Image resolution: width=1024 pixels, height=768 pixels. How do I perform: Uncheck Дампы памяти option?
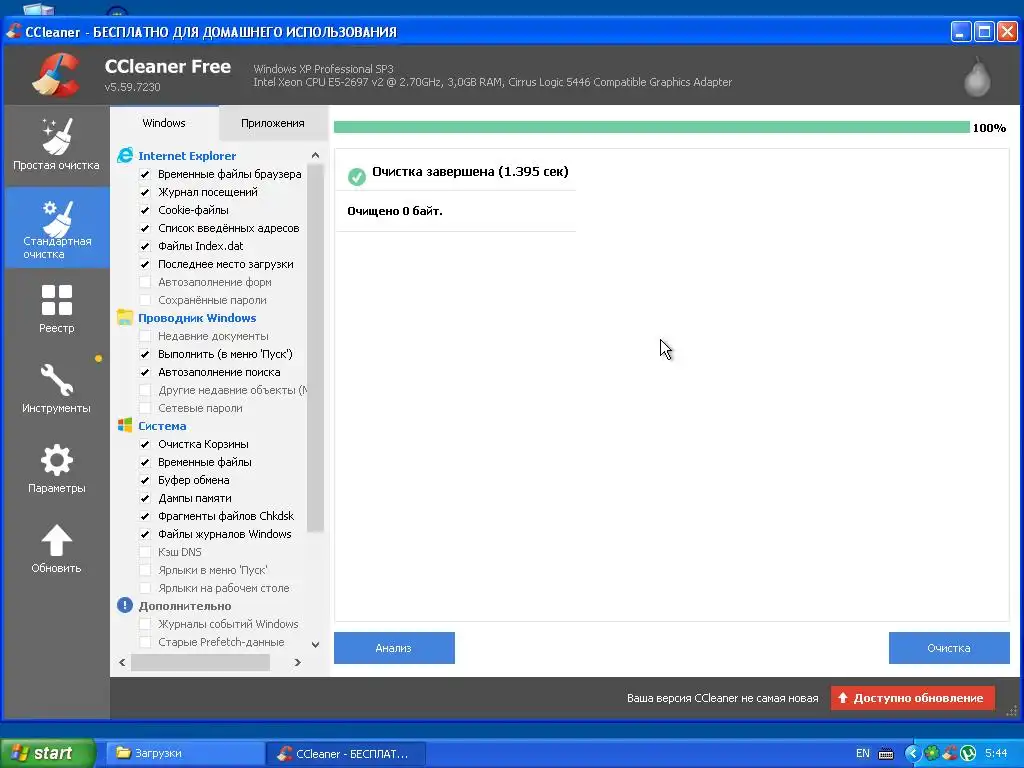coord(145,498)
